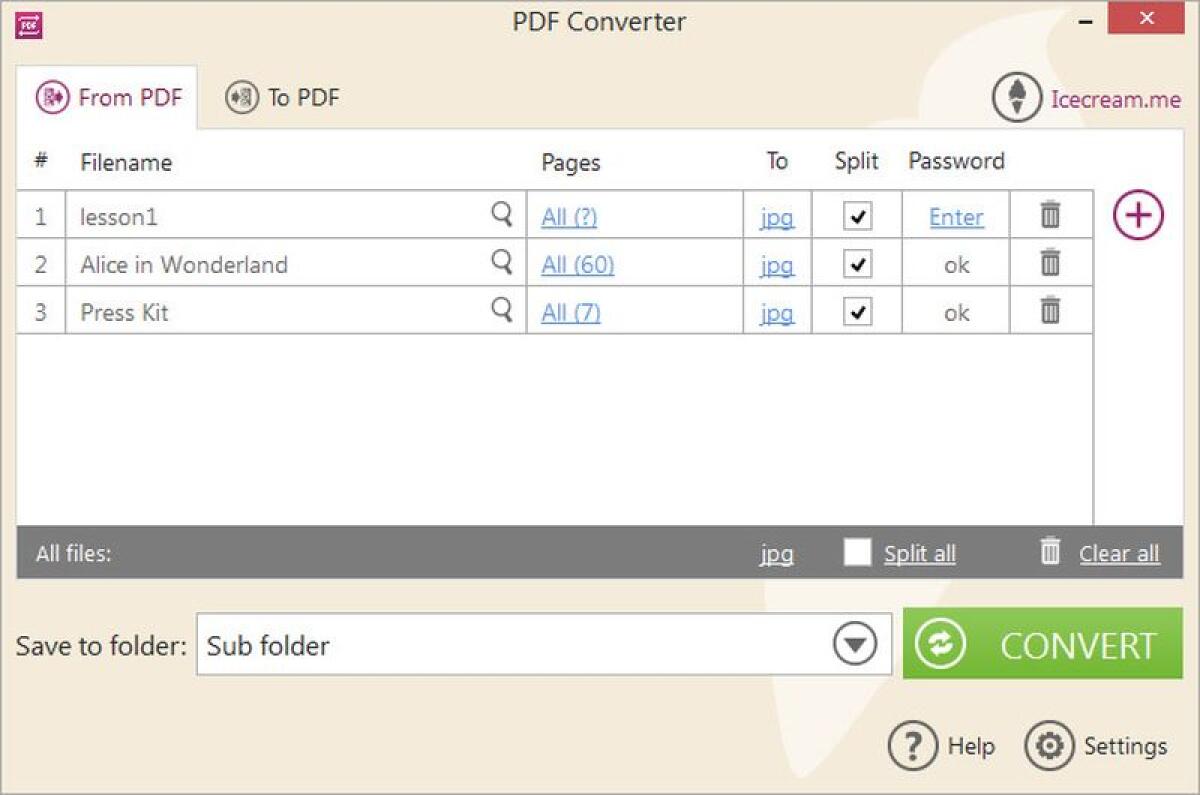Disable Split for Alice in Wonderland

855,263
